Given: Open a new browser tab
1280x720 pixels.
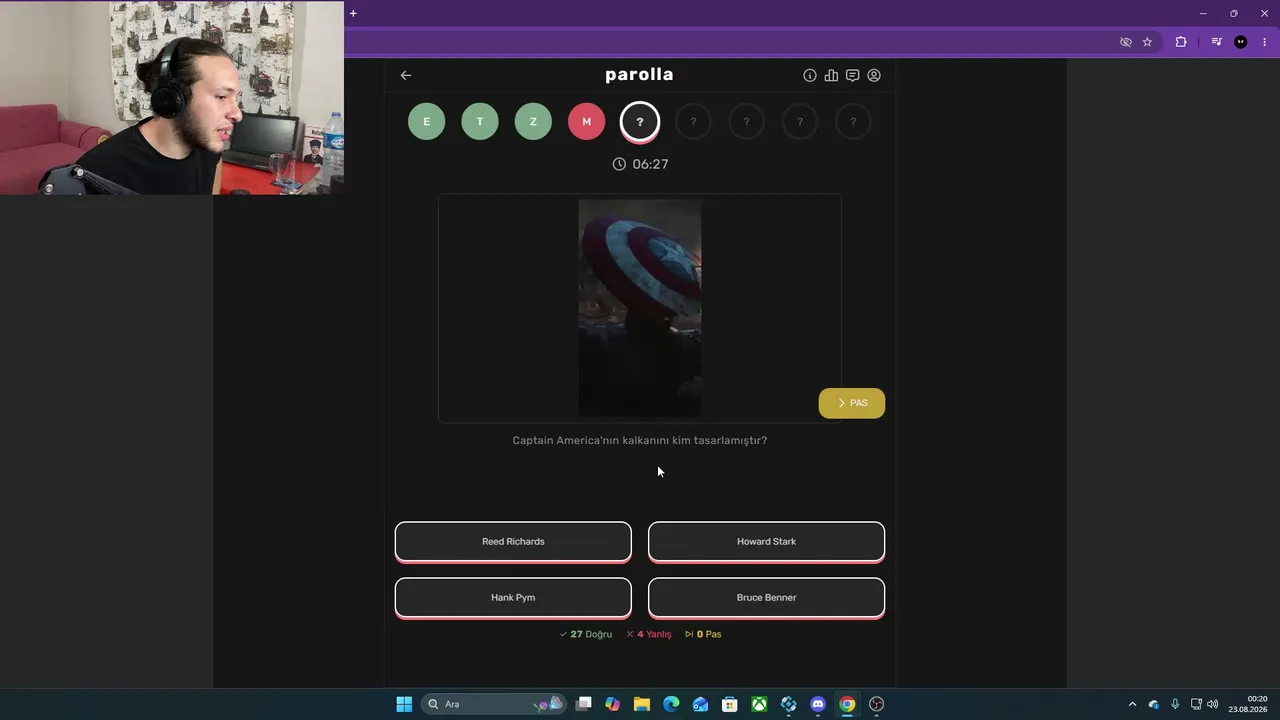Looking at the screenshot, I should point(353,13).
